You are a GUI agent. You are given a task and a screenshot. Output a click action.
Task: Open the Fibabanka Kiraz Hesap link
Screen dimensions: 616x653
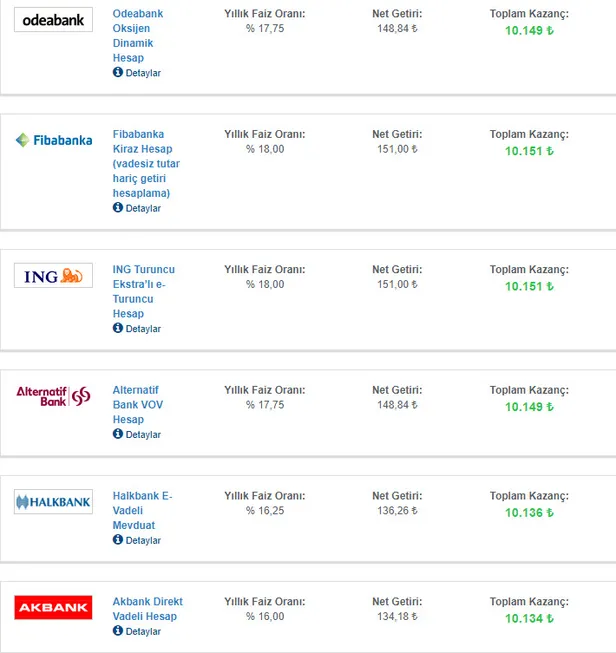[x=146, y=163]
